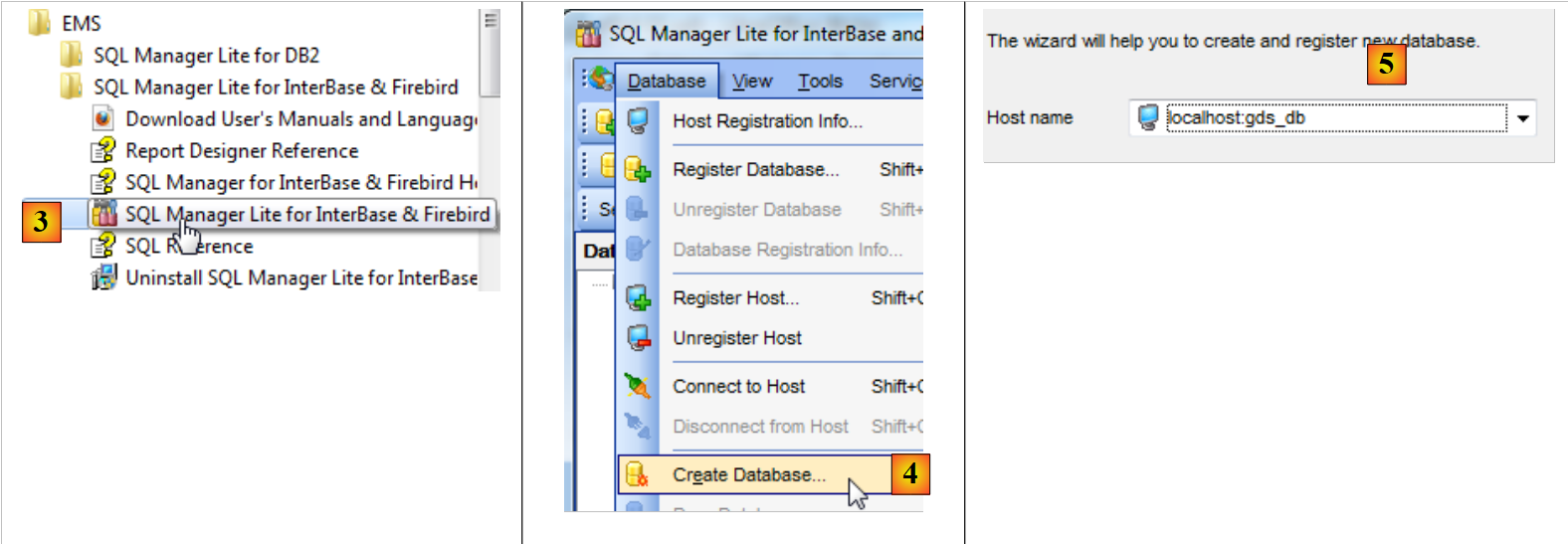Open SQL Manager Lite for DB2 folder
The image size is (1568, 544).
coord(205,56)
